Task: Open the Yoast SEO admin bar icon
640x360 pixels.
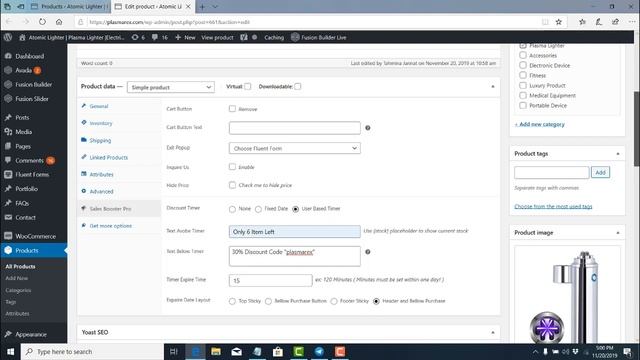Action: point(244,37)
